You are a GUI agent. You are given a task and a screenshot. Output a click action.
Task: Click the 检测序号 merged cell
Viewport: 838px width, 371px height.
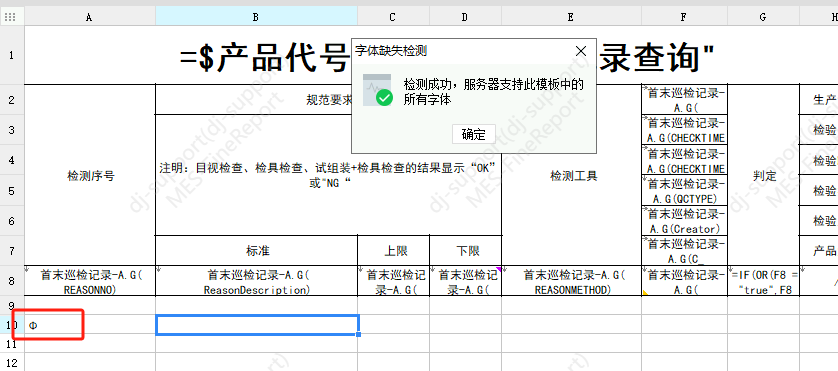(x=90, y=175)
